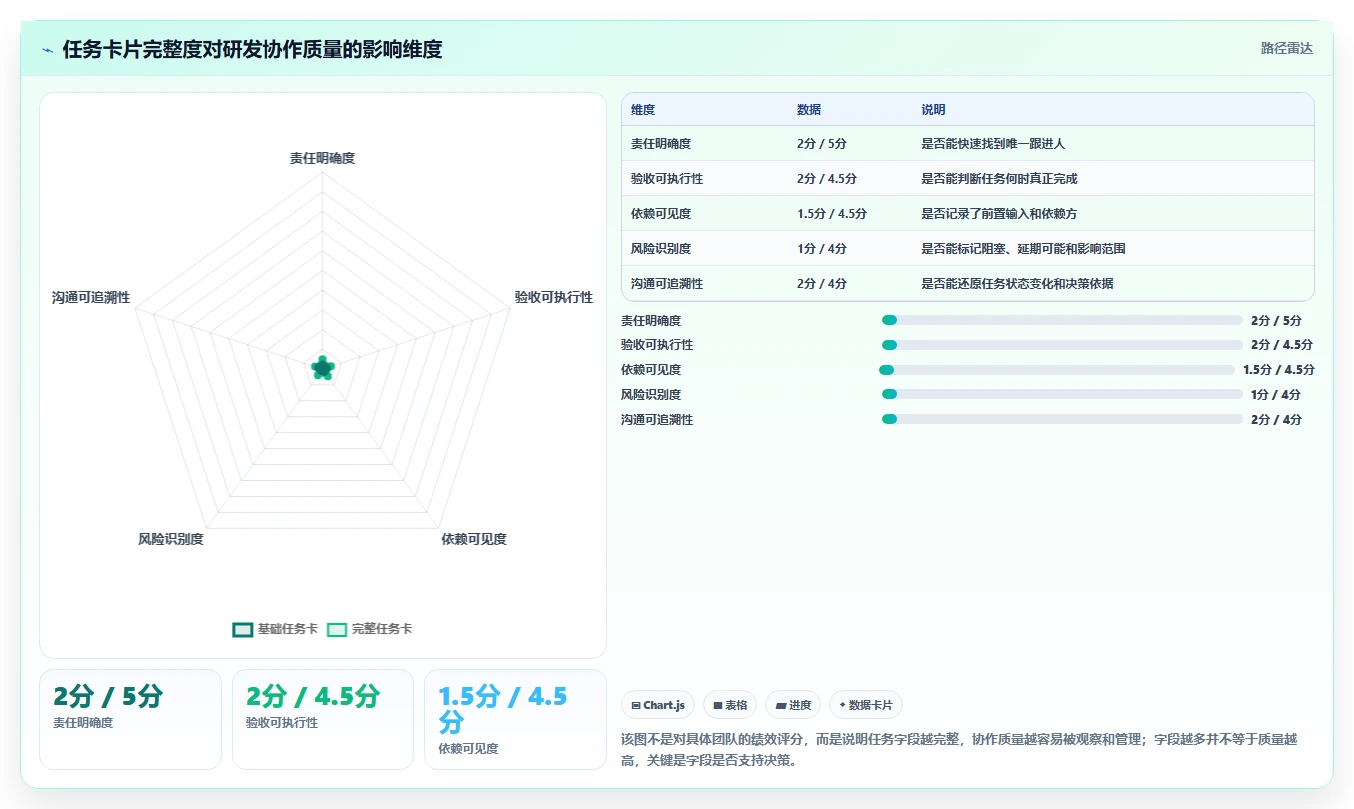Click the 表格 tag
The width and height of the screenshot is (1354, 809).
tap(730, 705)
